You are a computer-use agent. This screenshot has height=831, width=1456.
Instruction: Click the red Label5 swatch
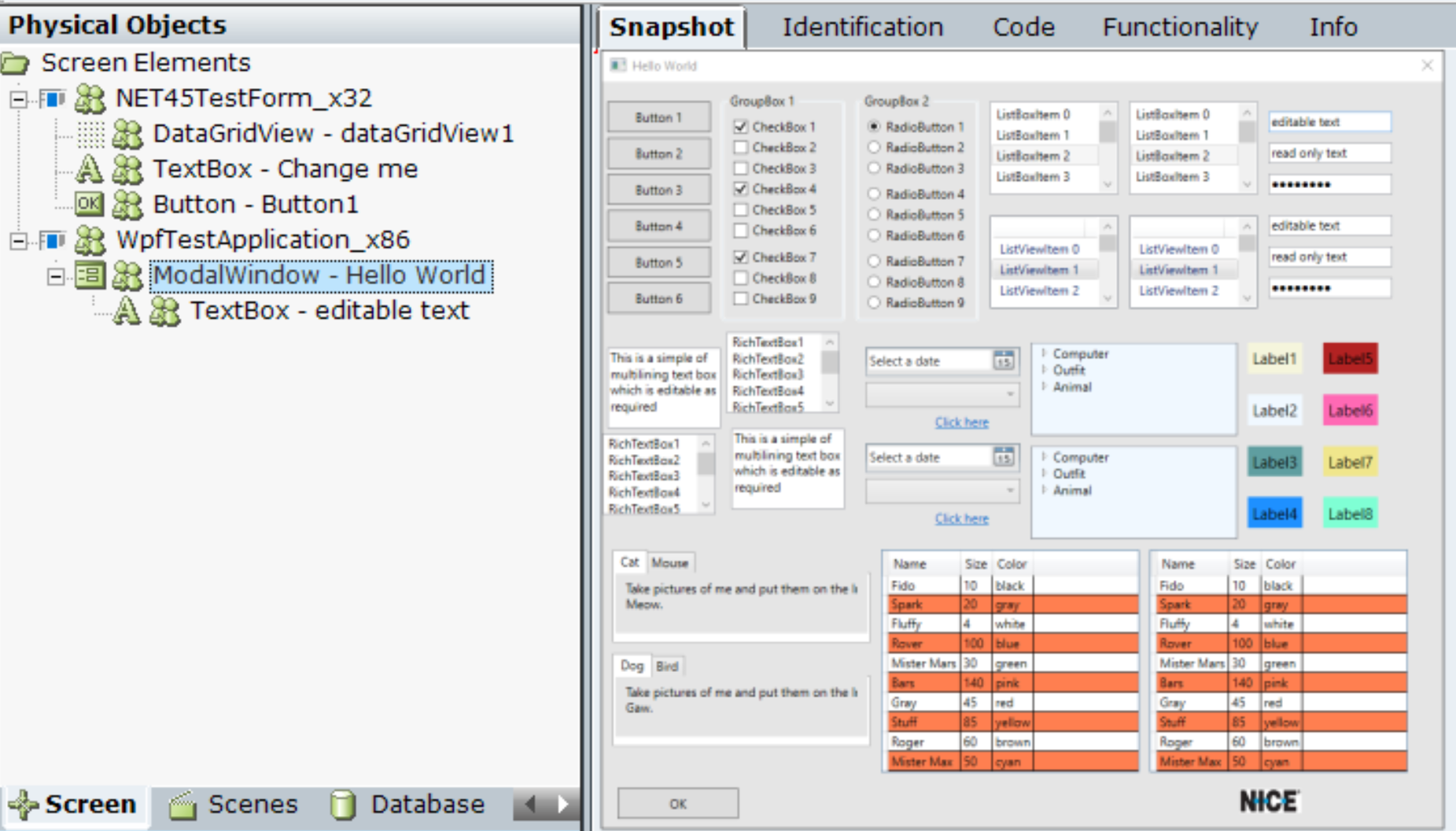click(x=1350, y=359)
